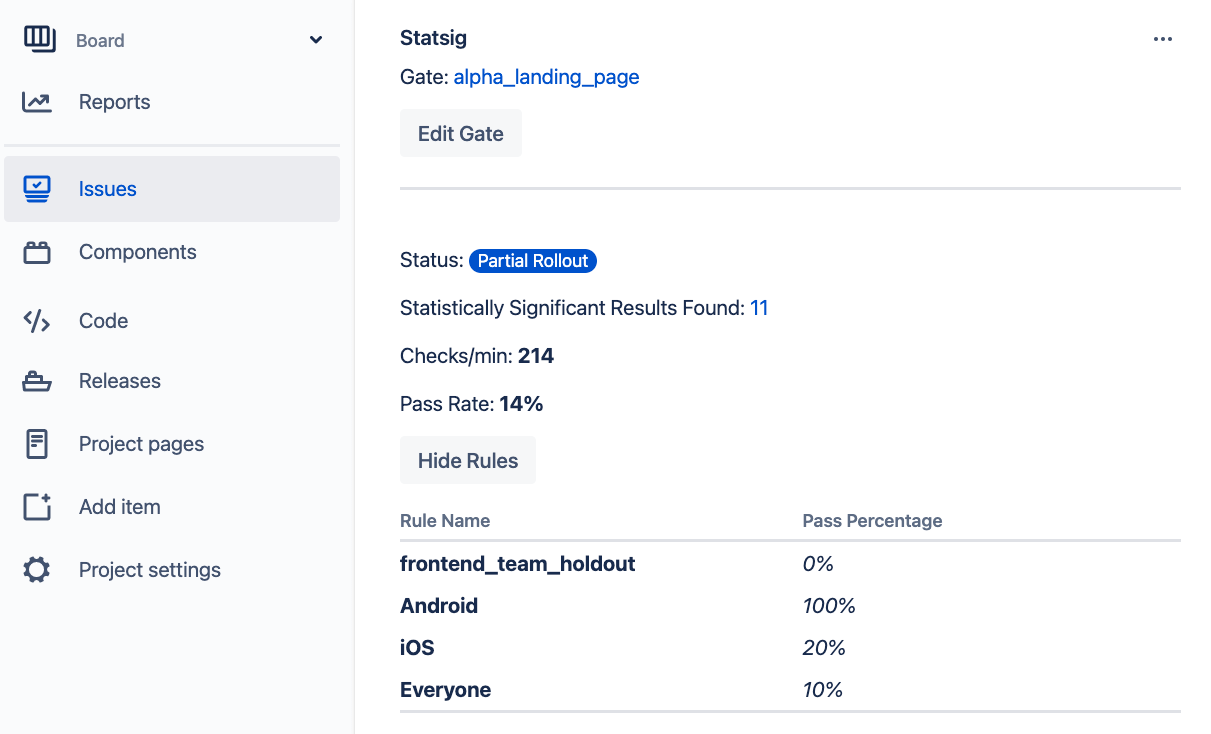Click the Checks/min value 214
Screen dimensions: 1211x734
tap(536, 356)
